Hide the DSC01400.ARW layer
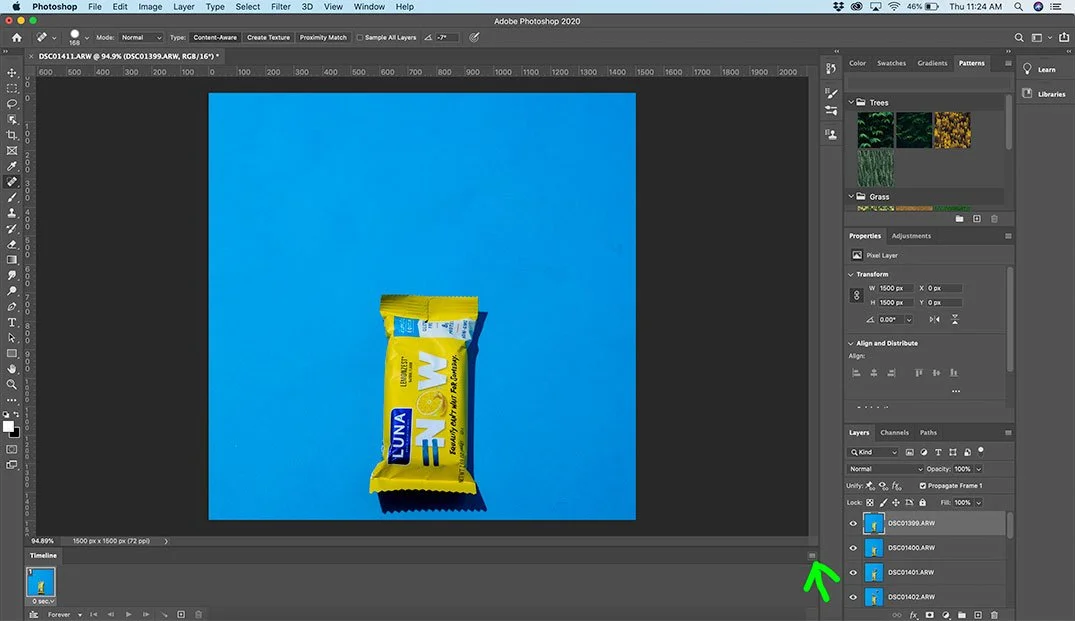Viewport: 1075px width, 621px height. coord(853,548)
